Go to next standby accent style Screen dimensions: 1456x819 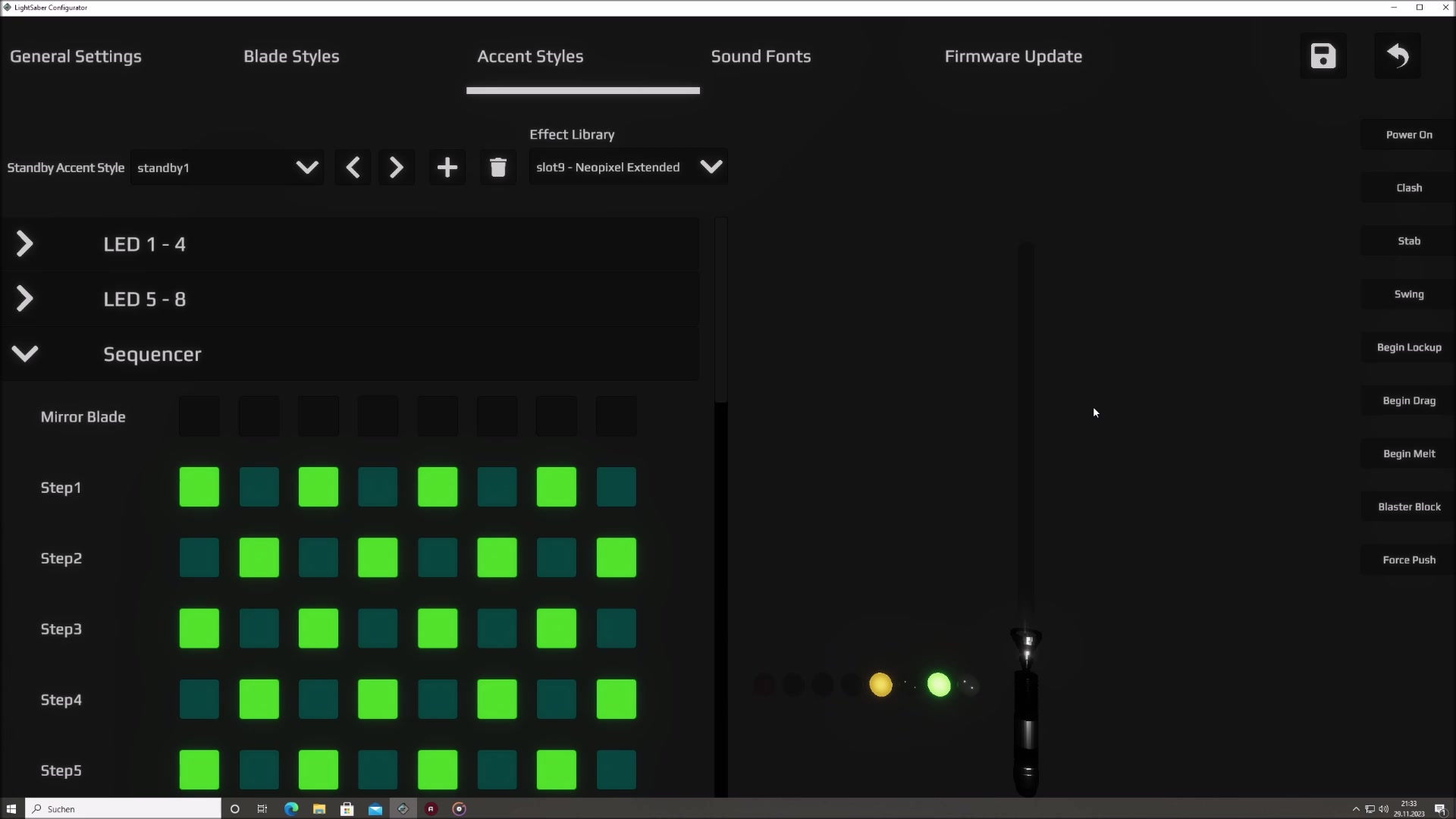coord(396,168)
